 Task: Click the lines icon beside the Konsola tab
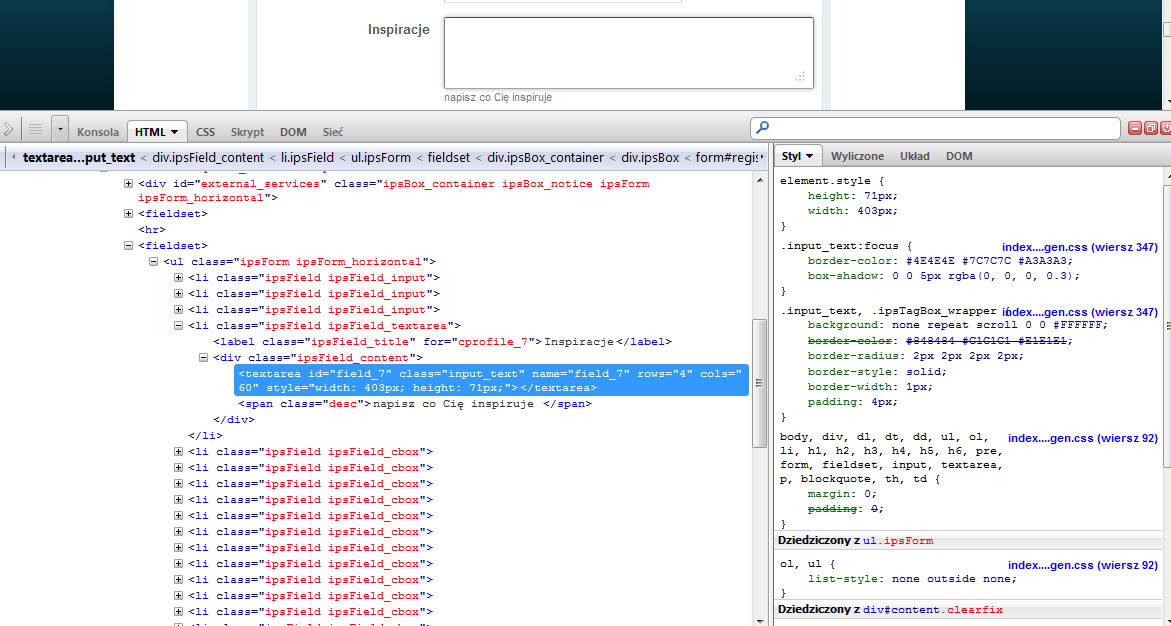click(x=35, y=129)
